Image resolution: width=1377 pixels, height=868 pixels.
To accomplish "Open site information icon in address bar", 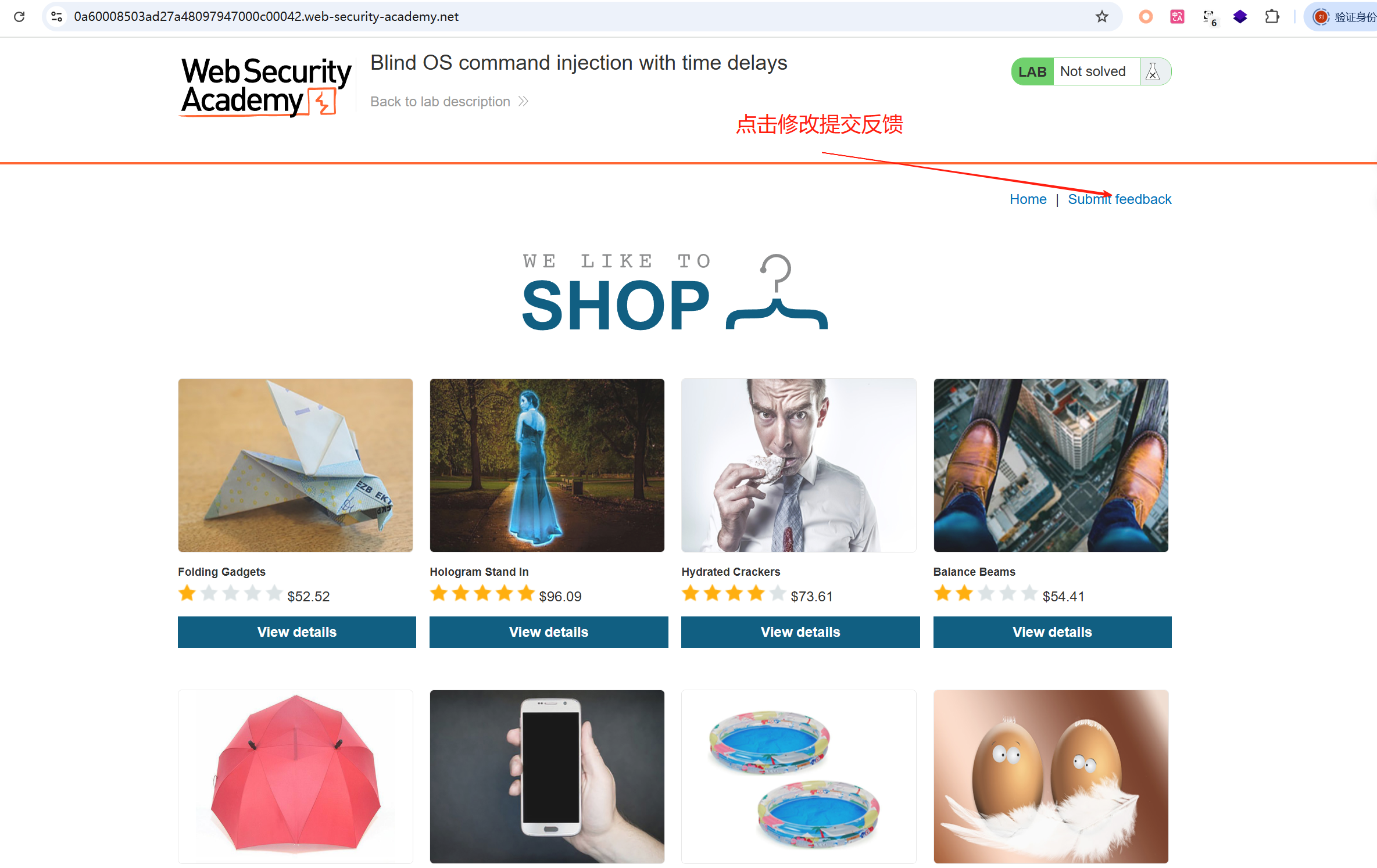I will (56, 17).
